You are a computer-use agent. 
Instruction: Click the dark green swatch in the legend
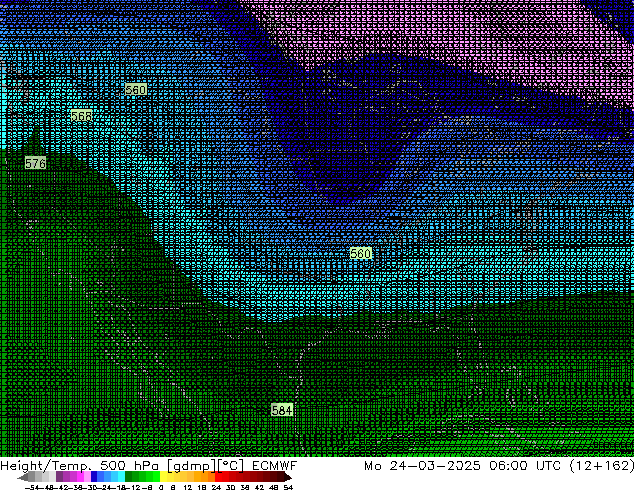pyautogui.click(x=129, y=476)
